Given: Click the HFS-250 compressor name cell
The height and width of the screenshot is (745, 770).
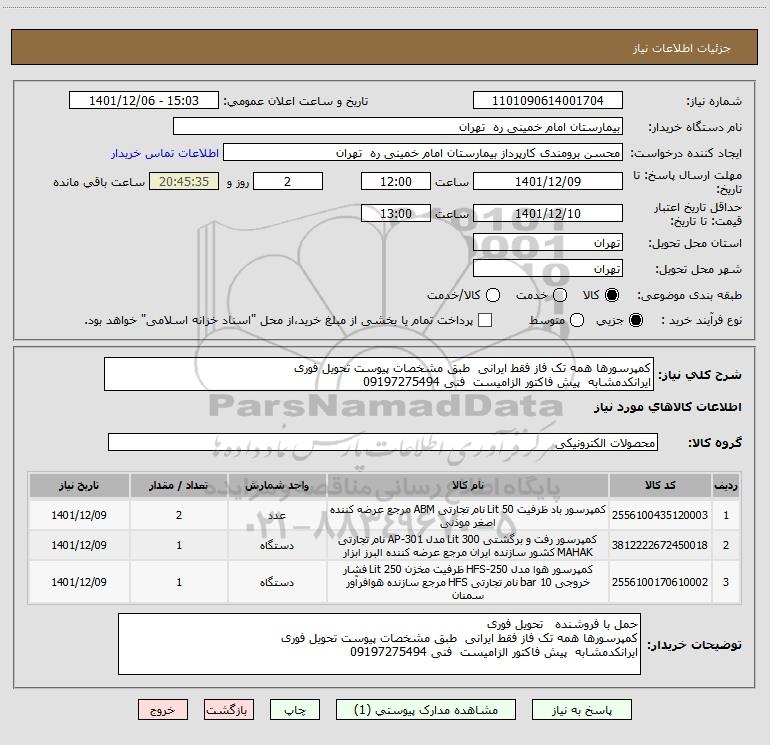Looking at the screenshot, I should pos(468,582).
